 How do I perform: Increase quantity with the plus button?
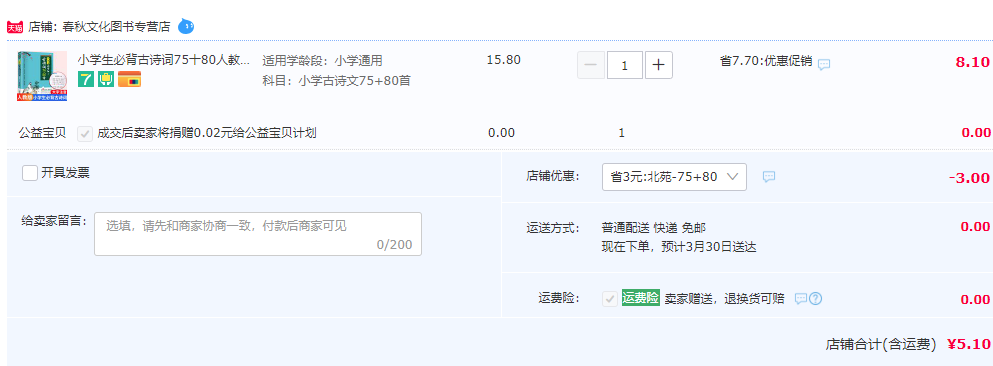tap(659, 65)
